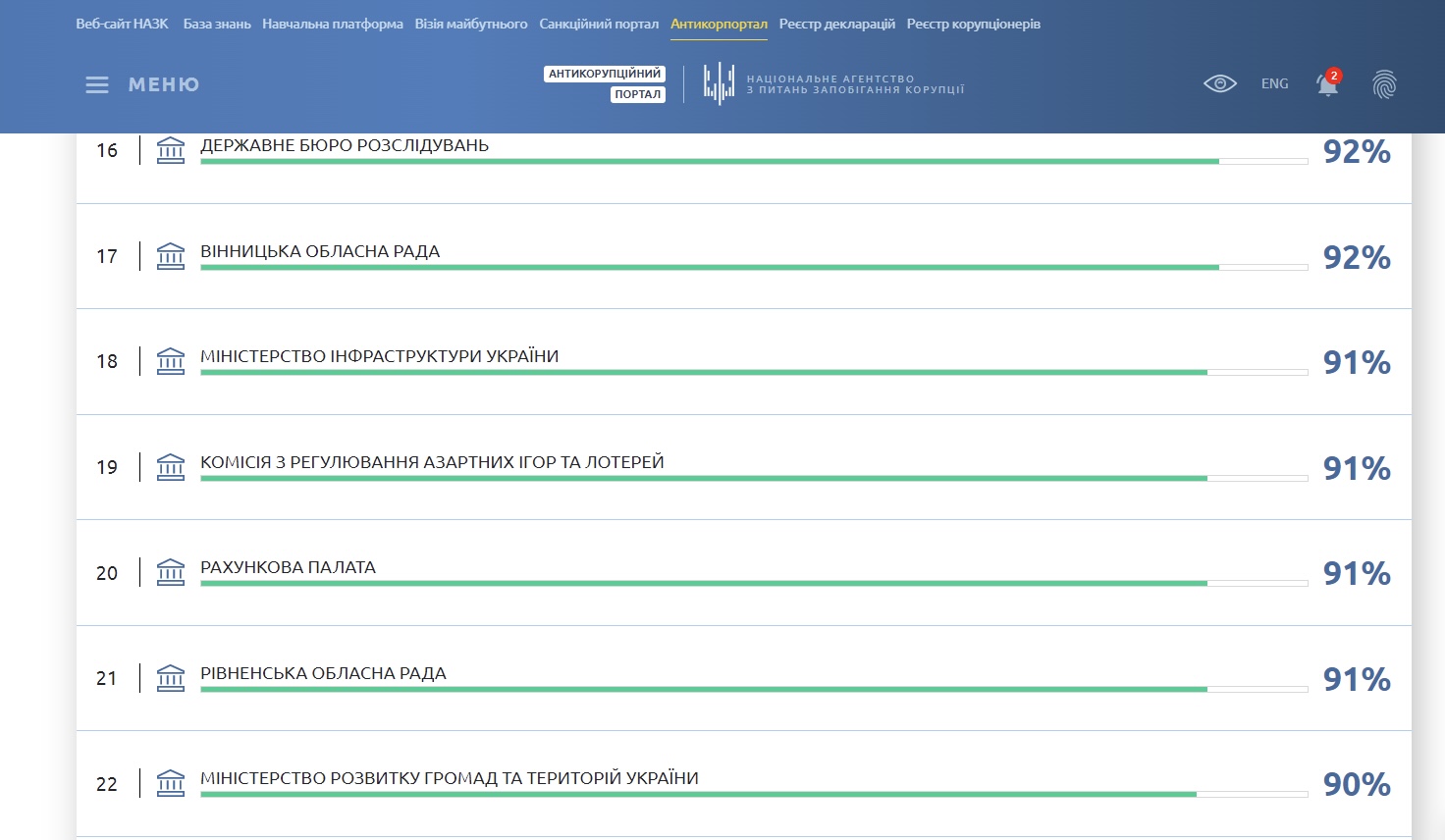The image size is (1445, 840).
Task: Open ДЕРЖАВНЕ БЮРО РОЗСЛІДУВАНЬ entry
Action: (345, 145)
